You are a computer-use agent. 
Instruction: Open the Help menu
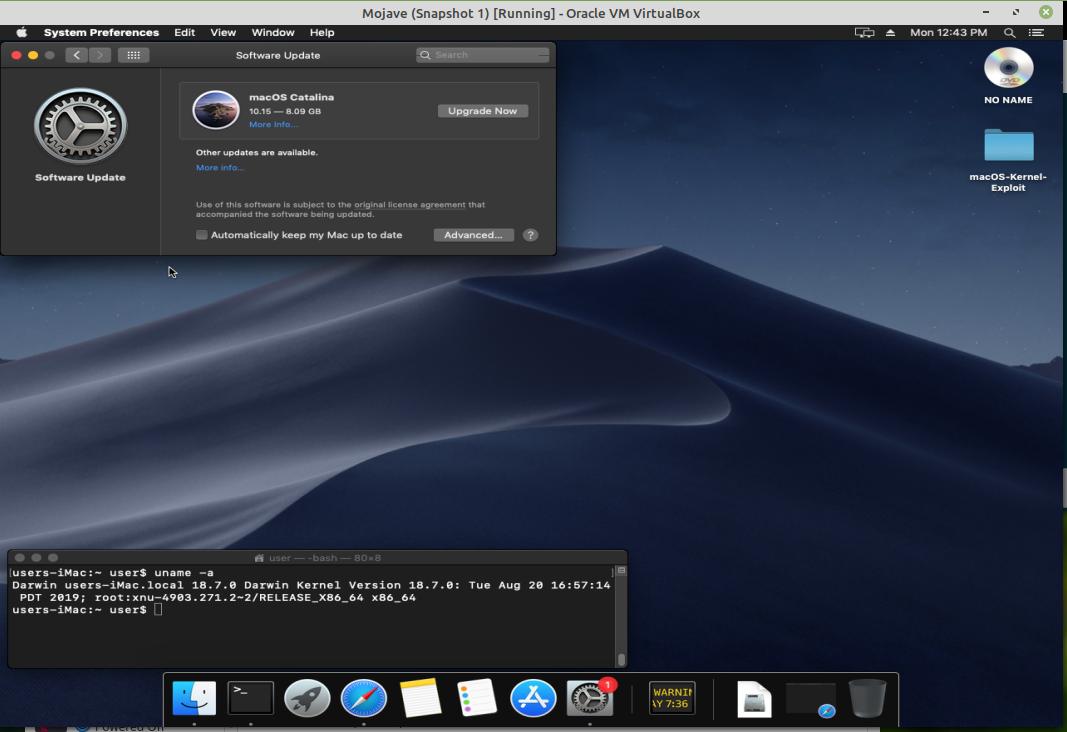[322, 32]
